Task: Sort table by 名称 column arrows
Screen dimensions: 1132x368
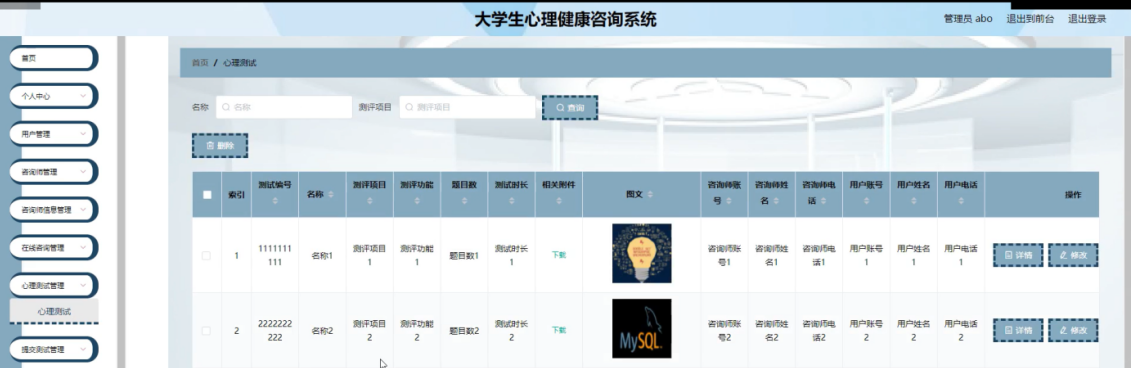Action: click(x=331, y=195)
